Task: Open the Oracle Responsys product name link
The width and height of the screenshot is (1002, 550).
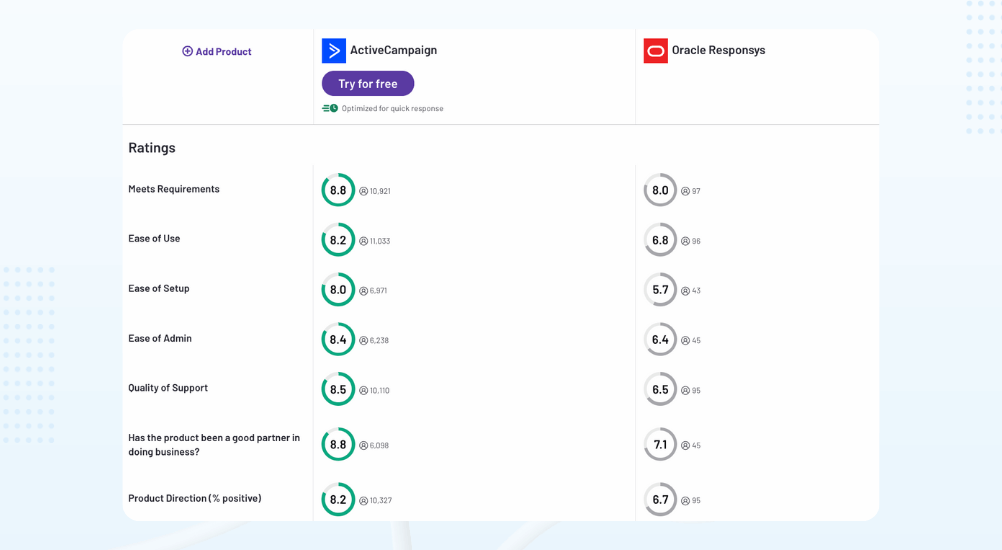Action: point(718,50)
